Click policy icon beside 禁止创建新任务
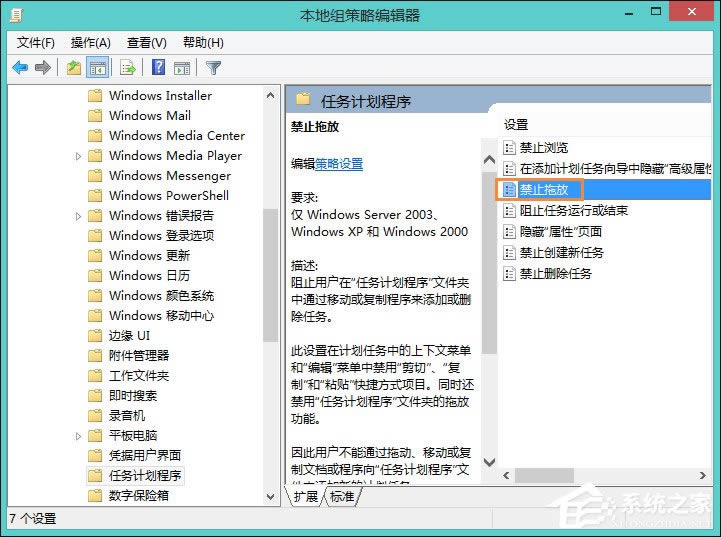721x537 pixels. [509, 253]
